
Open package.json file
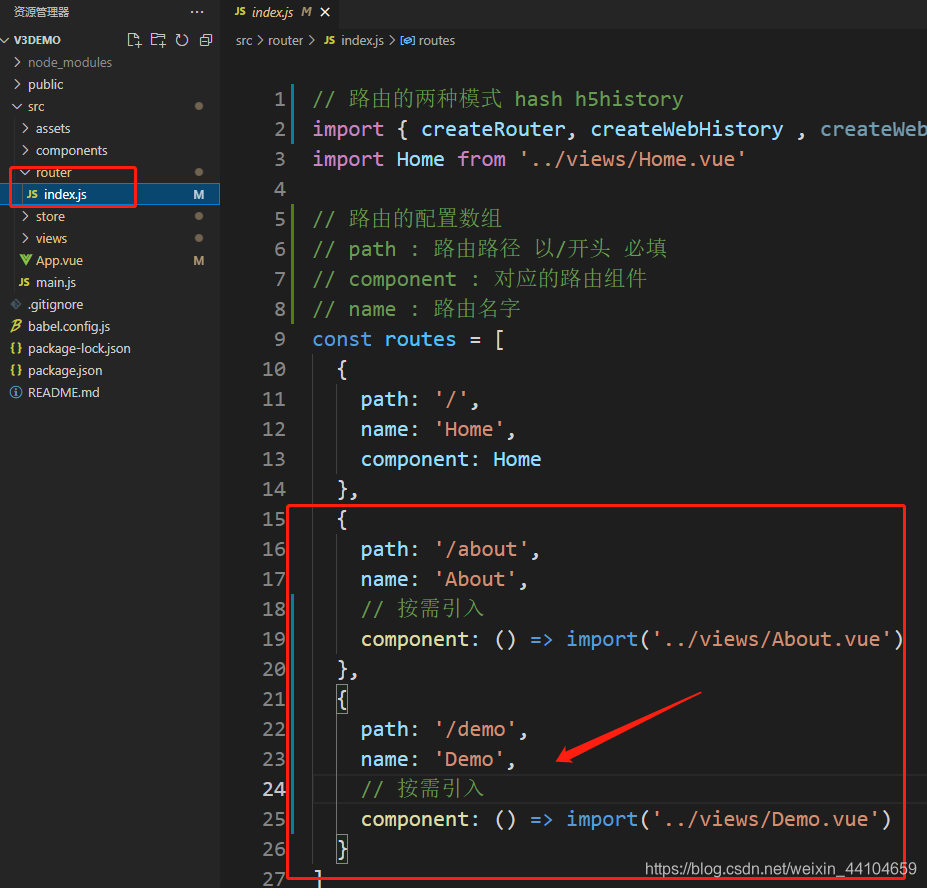[110, 371]
